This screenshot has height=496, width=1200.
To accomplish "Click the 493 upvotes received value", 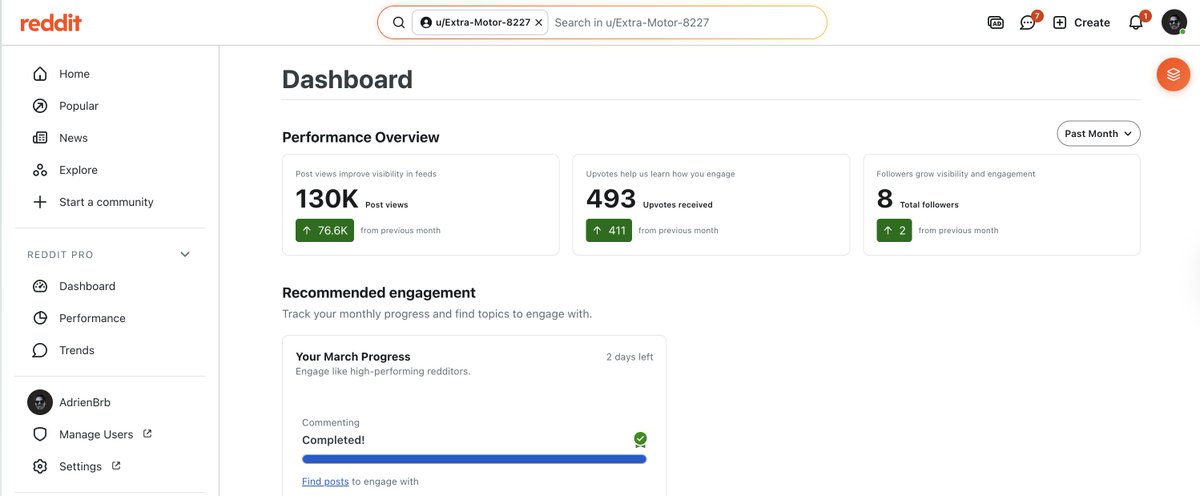I will pos(611,199).
